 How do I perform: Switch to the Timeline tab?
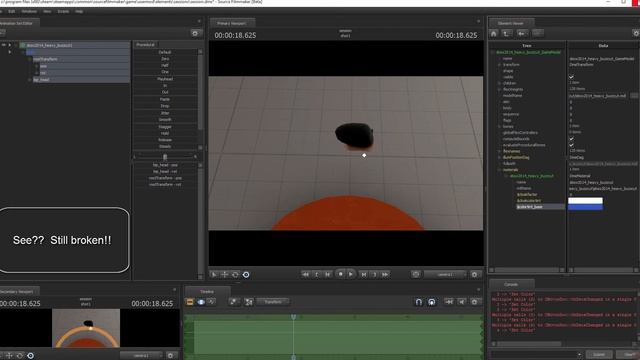(207, 291)
